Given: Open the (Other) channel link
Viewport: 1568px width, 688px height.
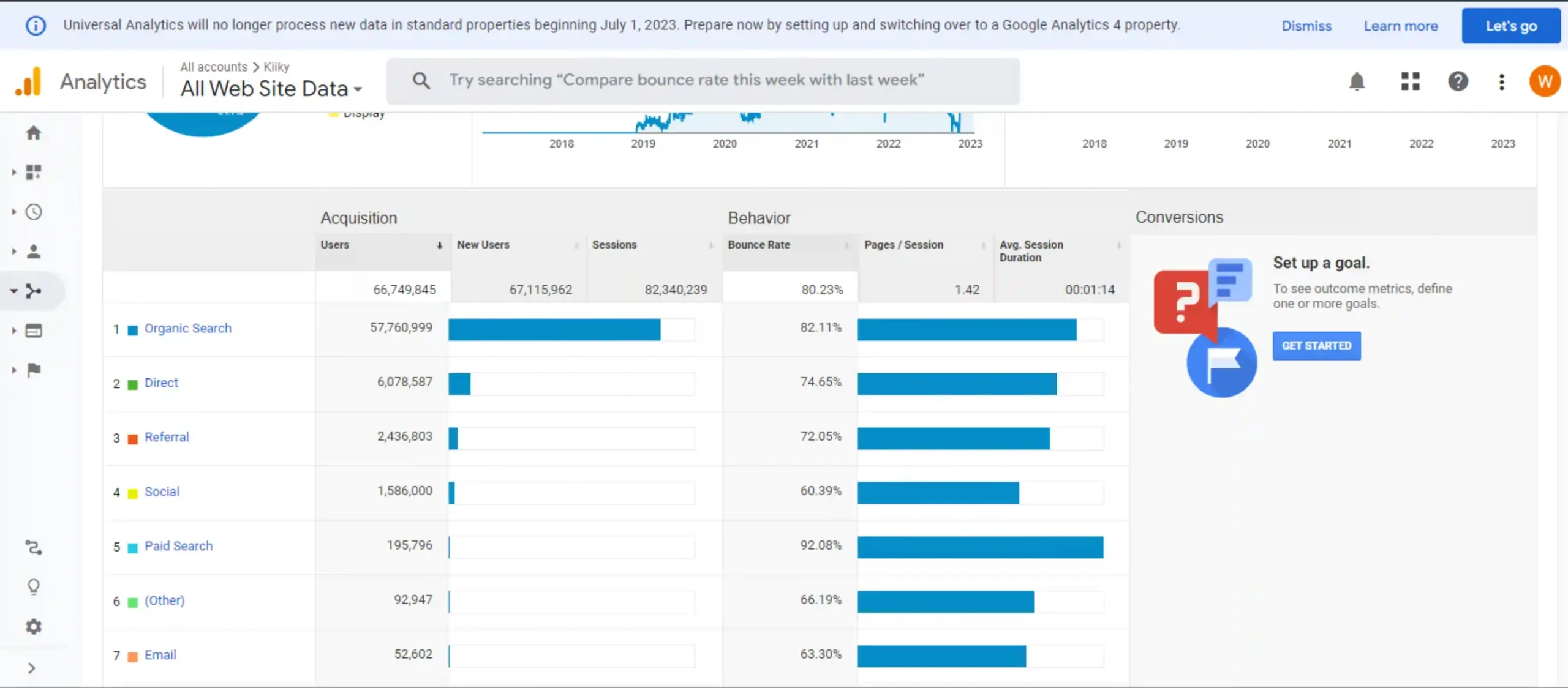Looking at the screenshot, I should [x=164, y=600].
